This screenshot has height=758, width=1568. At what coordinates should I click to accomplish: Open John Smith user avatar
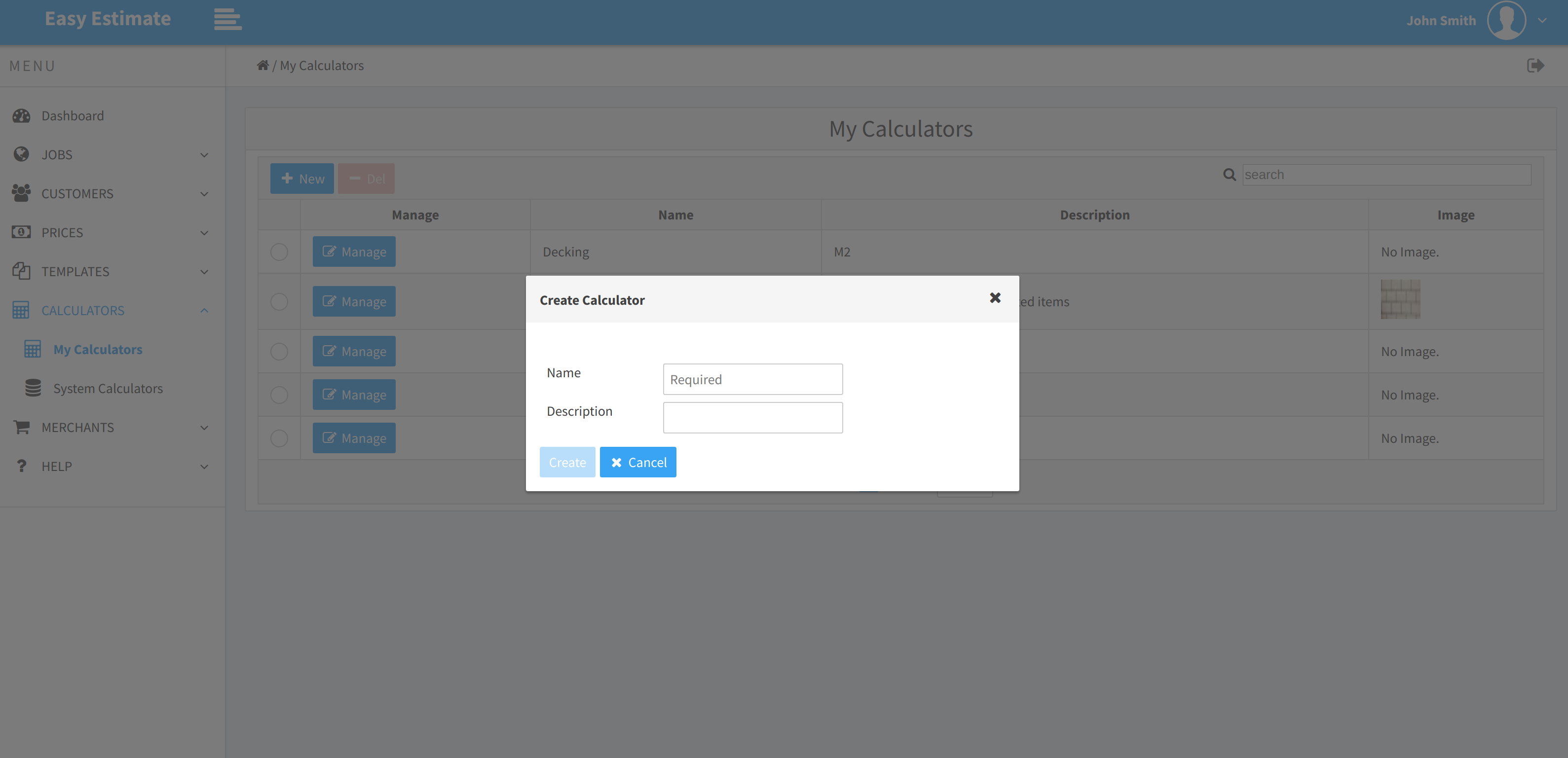tap(1506, 20)
